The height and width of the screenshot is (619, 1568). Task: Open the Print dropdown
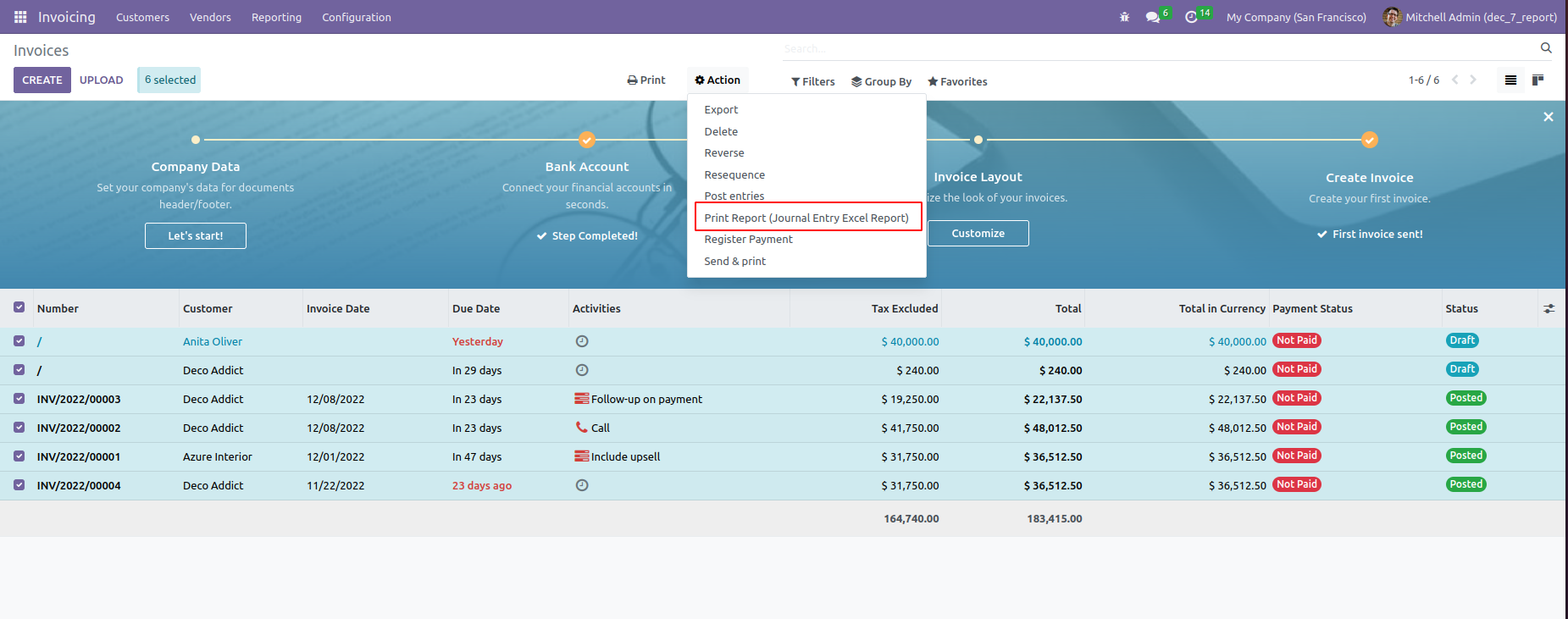(x=646, y=80)
